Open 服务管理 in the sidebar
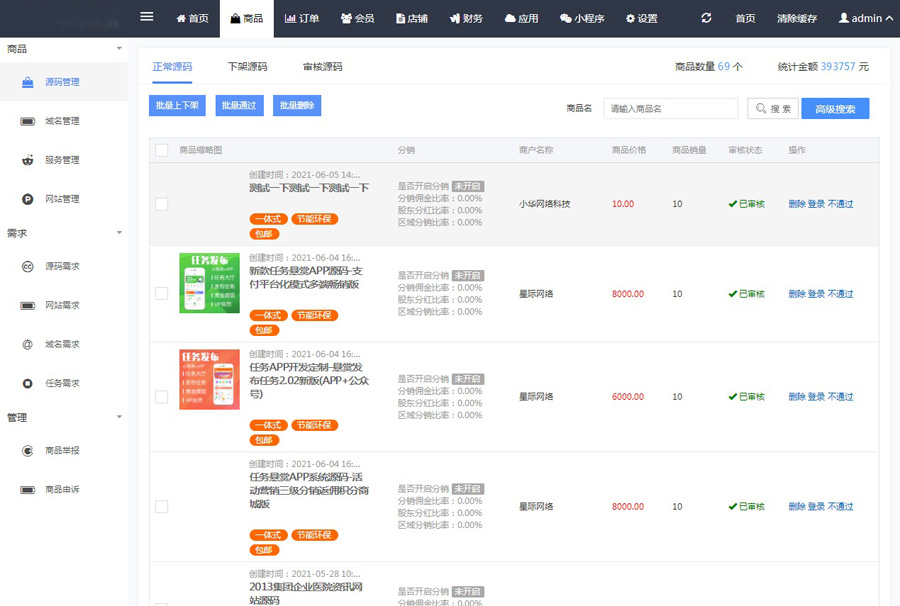 (x=61, y=160)
